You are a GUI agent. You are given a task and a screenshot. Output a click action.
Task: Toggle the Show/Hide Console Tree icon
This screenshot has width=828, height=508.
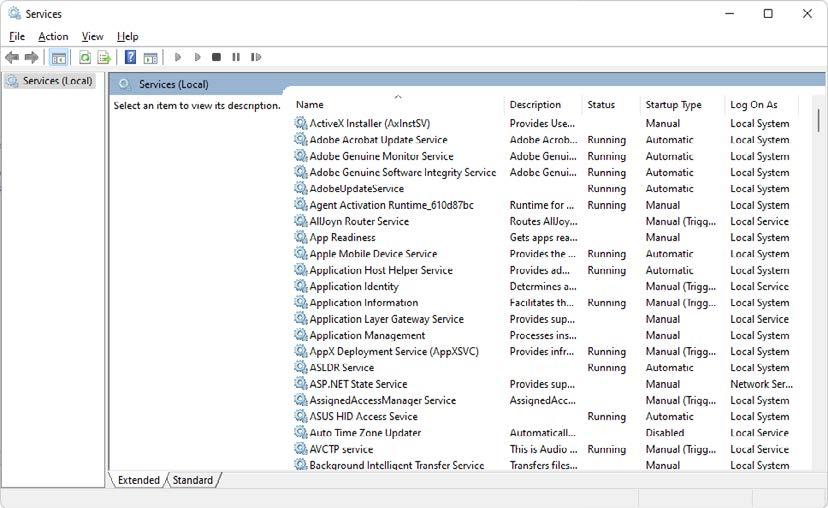tap(59, 57)
